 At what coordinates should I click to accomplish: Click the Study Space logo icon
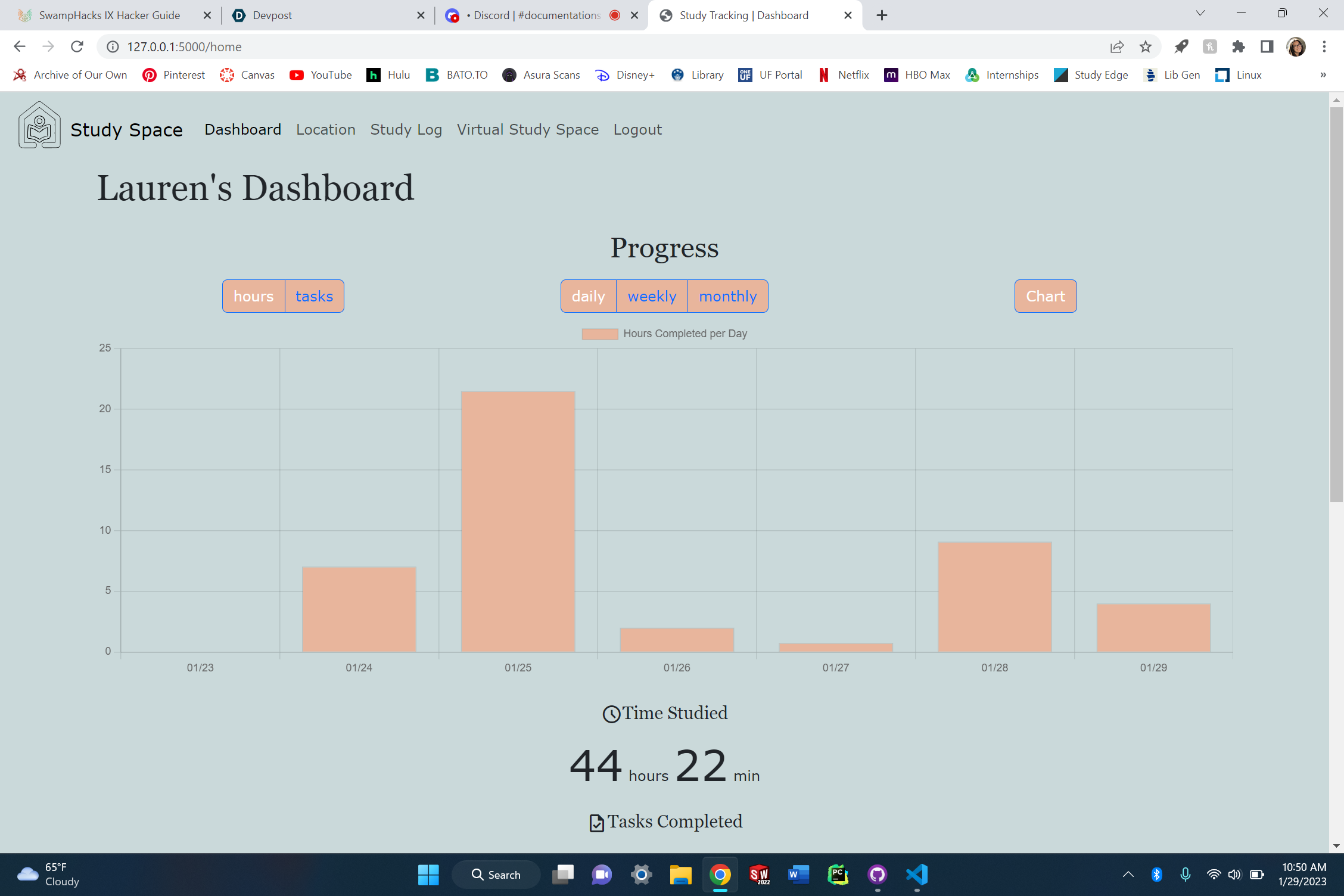point(39,126)
